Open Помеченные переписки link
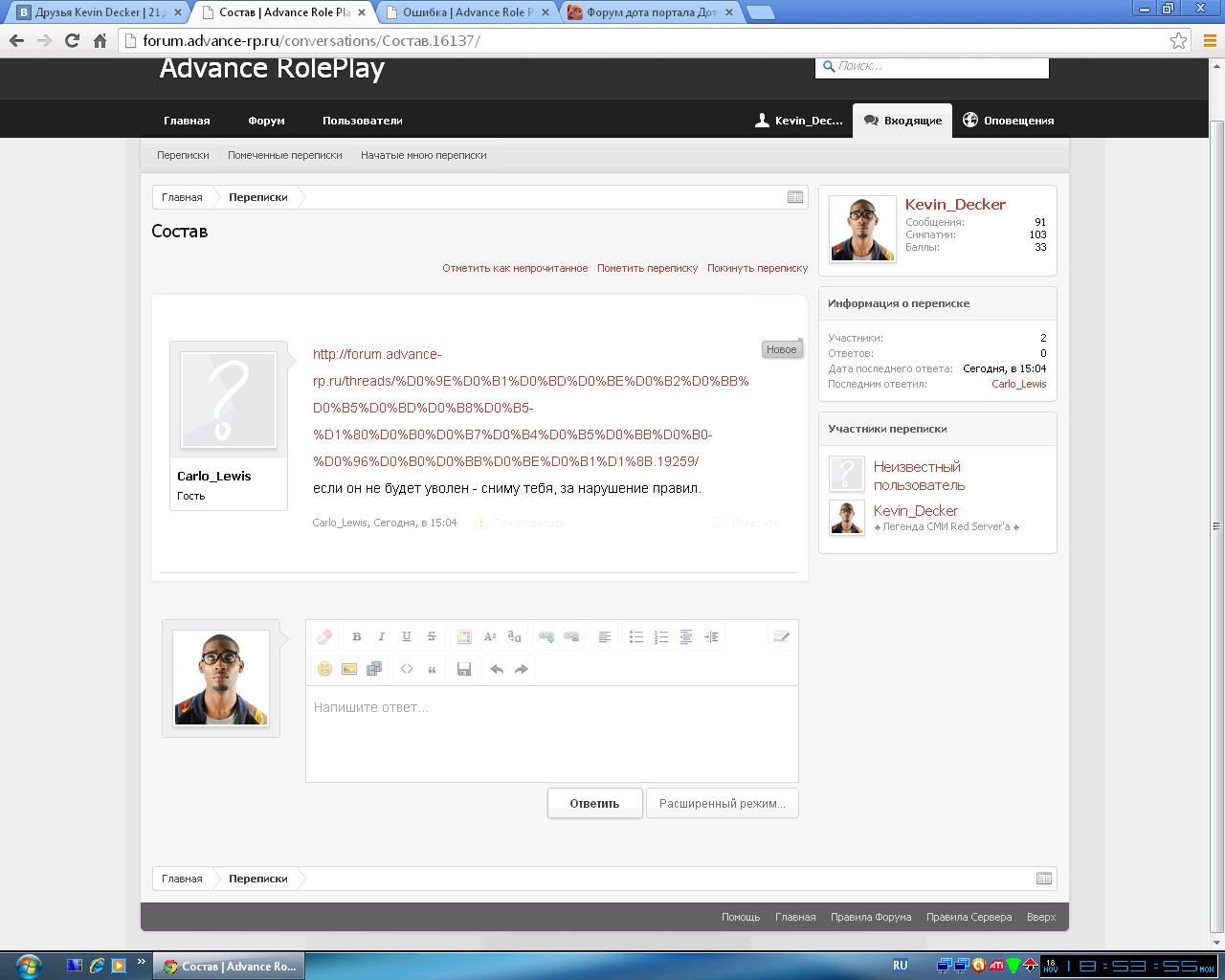 tap(285, 155)
